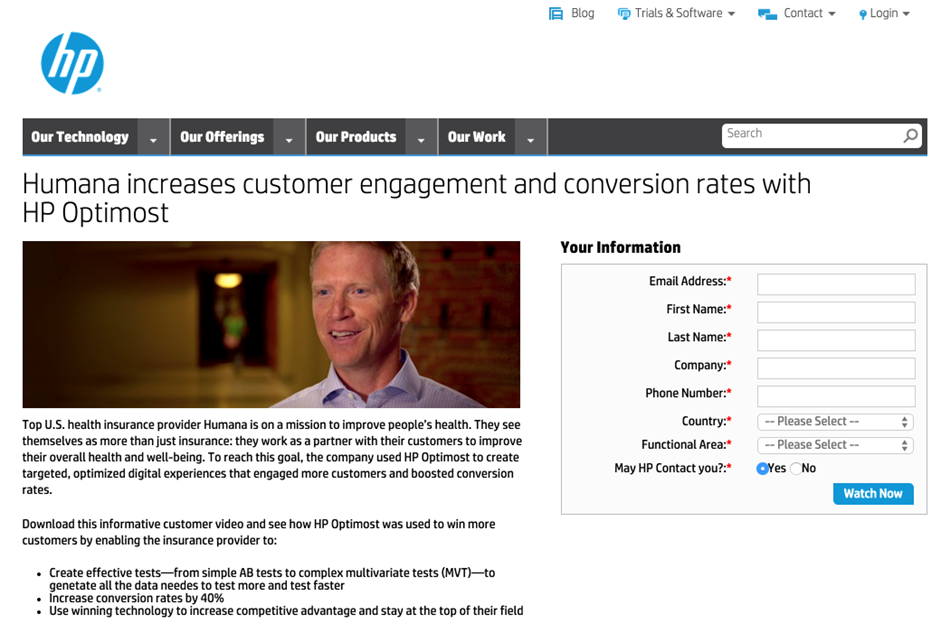Open the Trials & Software menu
941x633 pixels.
coord(685,13)
